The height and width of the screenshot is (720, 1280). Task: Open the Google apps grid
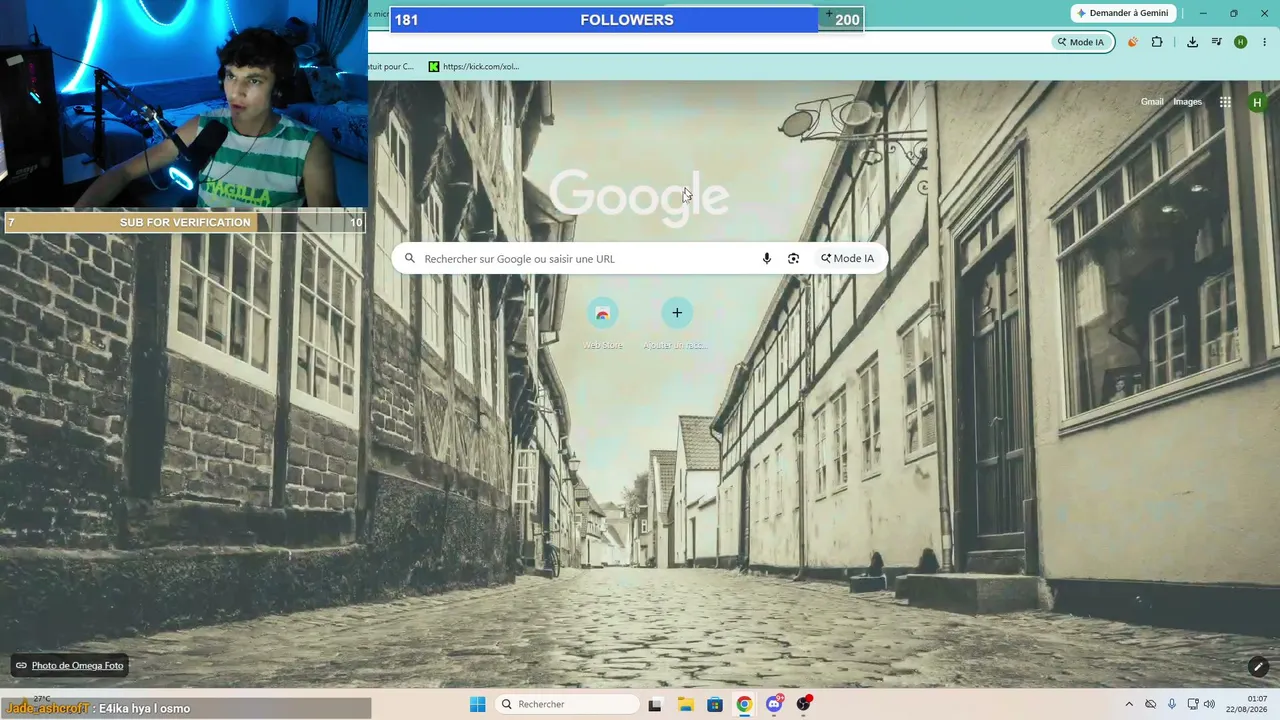coord(1225,102)
